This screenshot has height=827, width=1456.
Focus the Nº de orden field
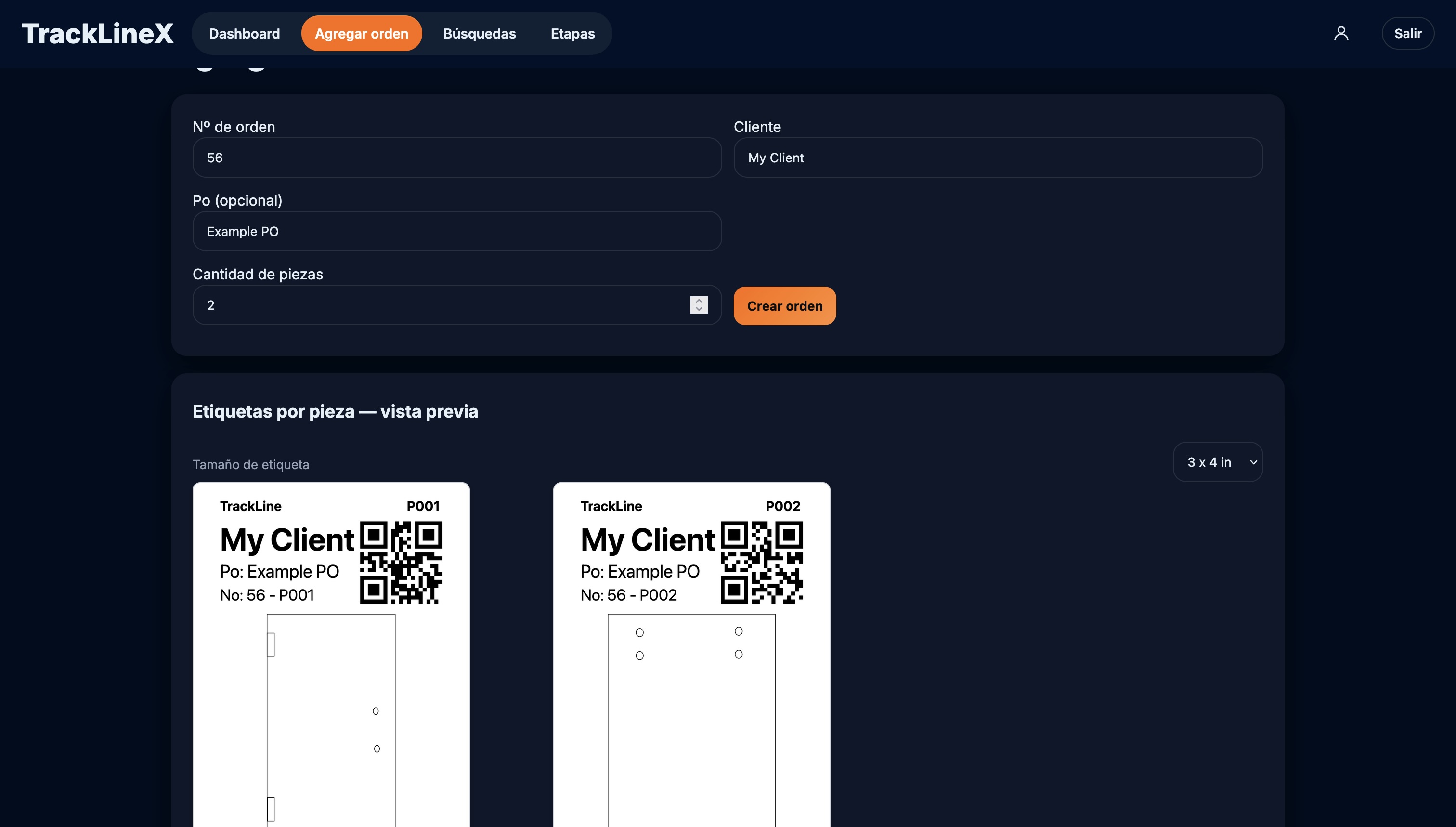(x=457, y=158)
